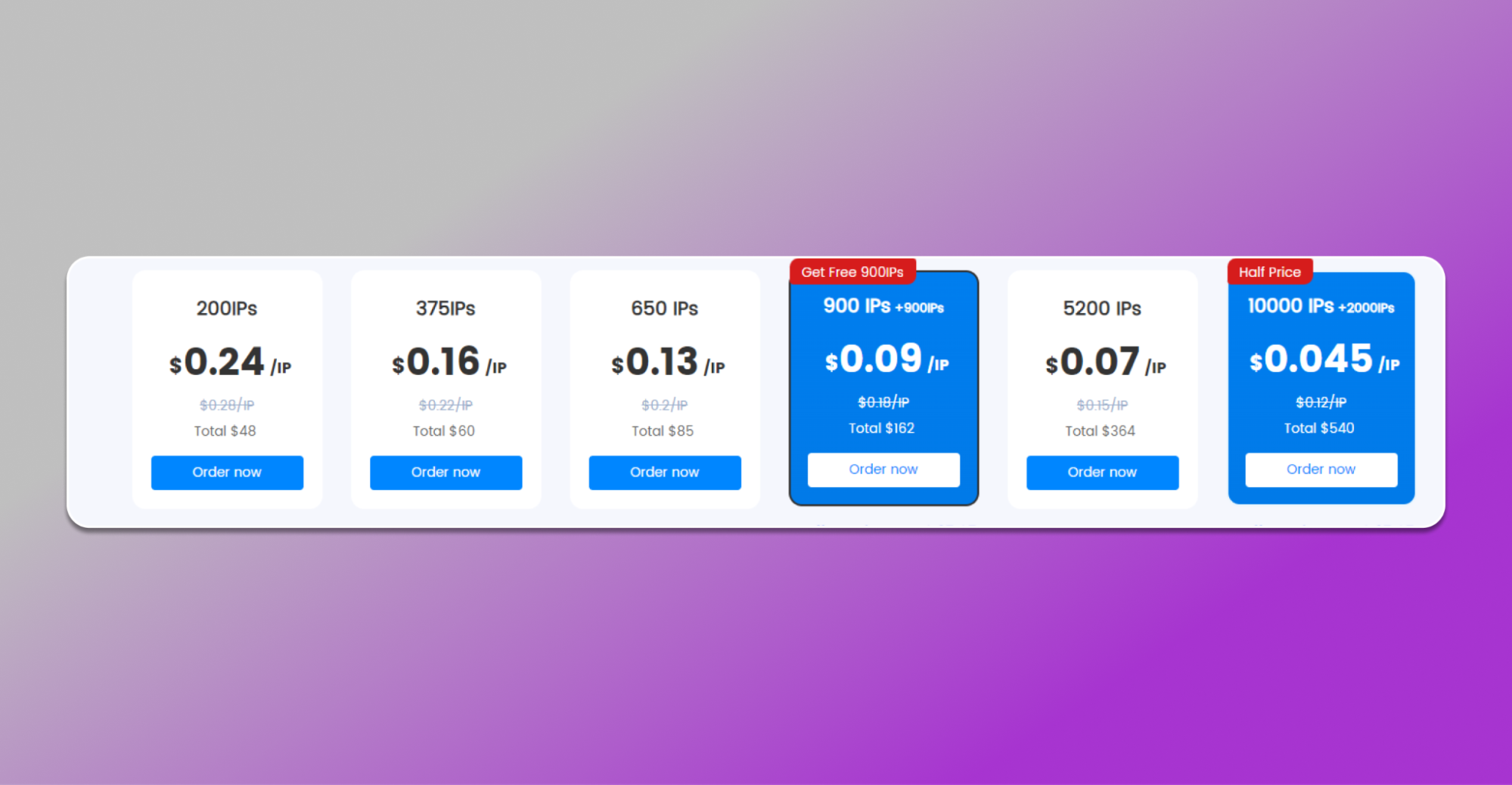Click the crossed-out $0.15/IP price
Image resolution: width=1512 pixels, height=785 pixels.
(x=1102, y=405)
